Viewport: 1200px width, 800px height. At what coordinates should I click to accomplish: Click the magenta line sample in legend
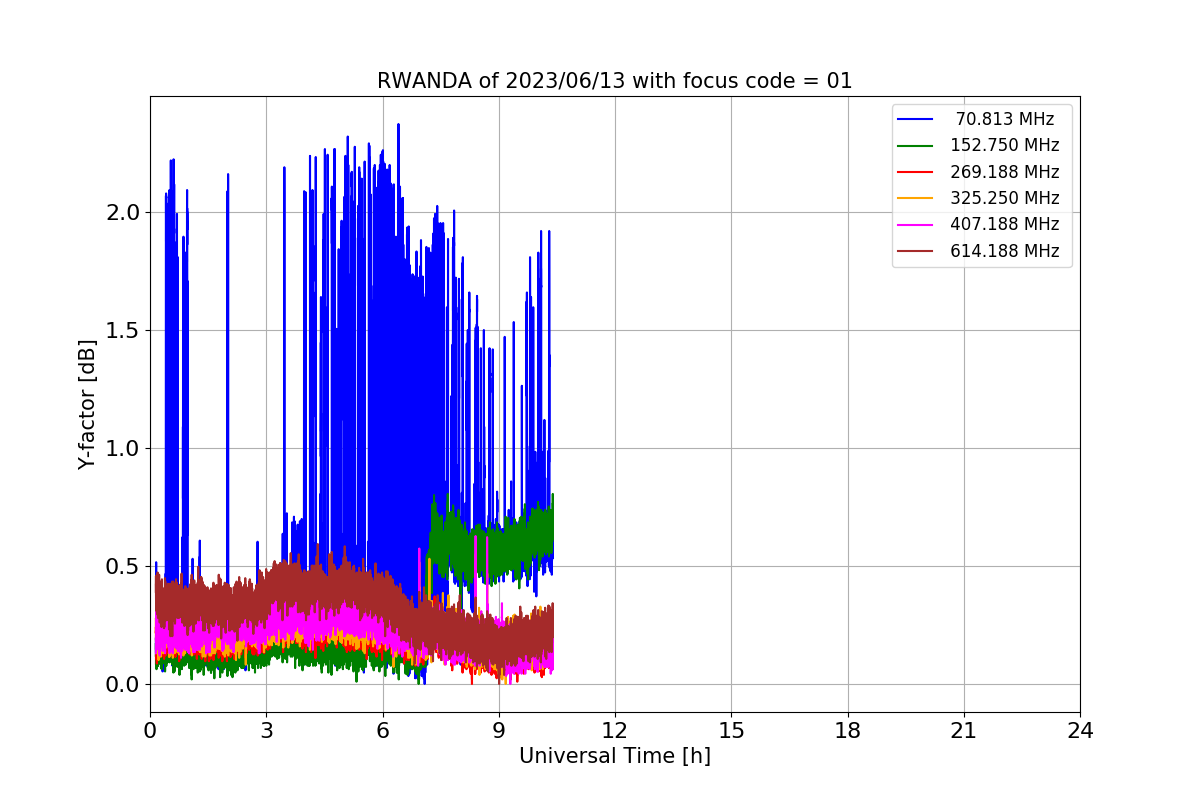915,224
